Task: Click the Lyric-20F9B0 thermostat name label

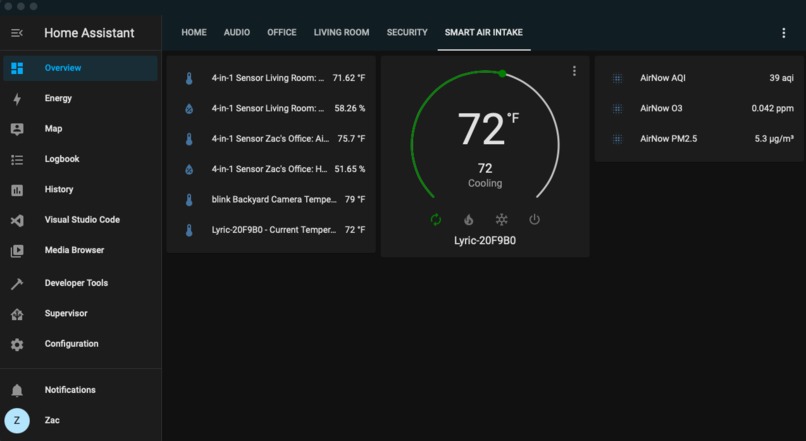Action: [485, 241]
